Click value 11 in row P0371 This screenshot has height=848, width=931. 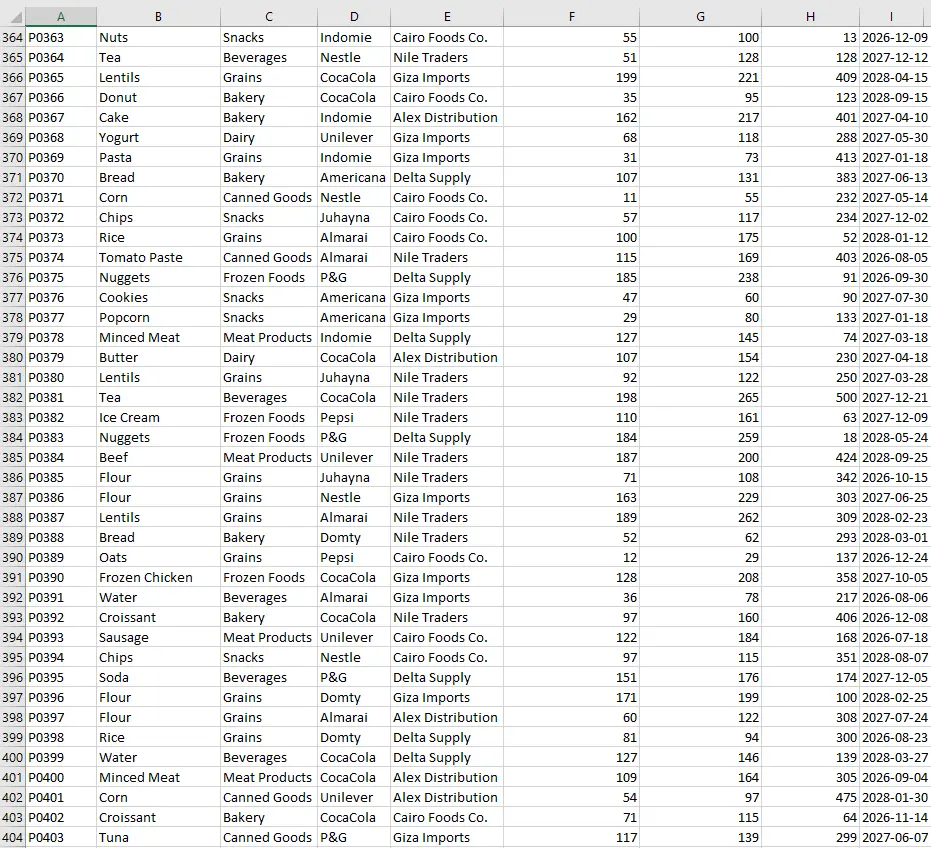pyautogui.click(x=571, y=198)
